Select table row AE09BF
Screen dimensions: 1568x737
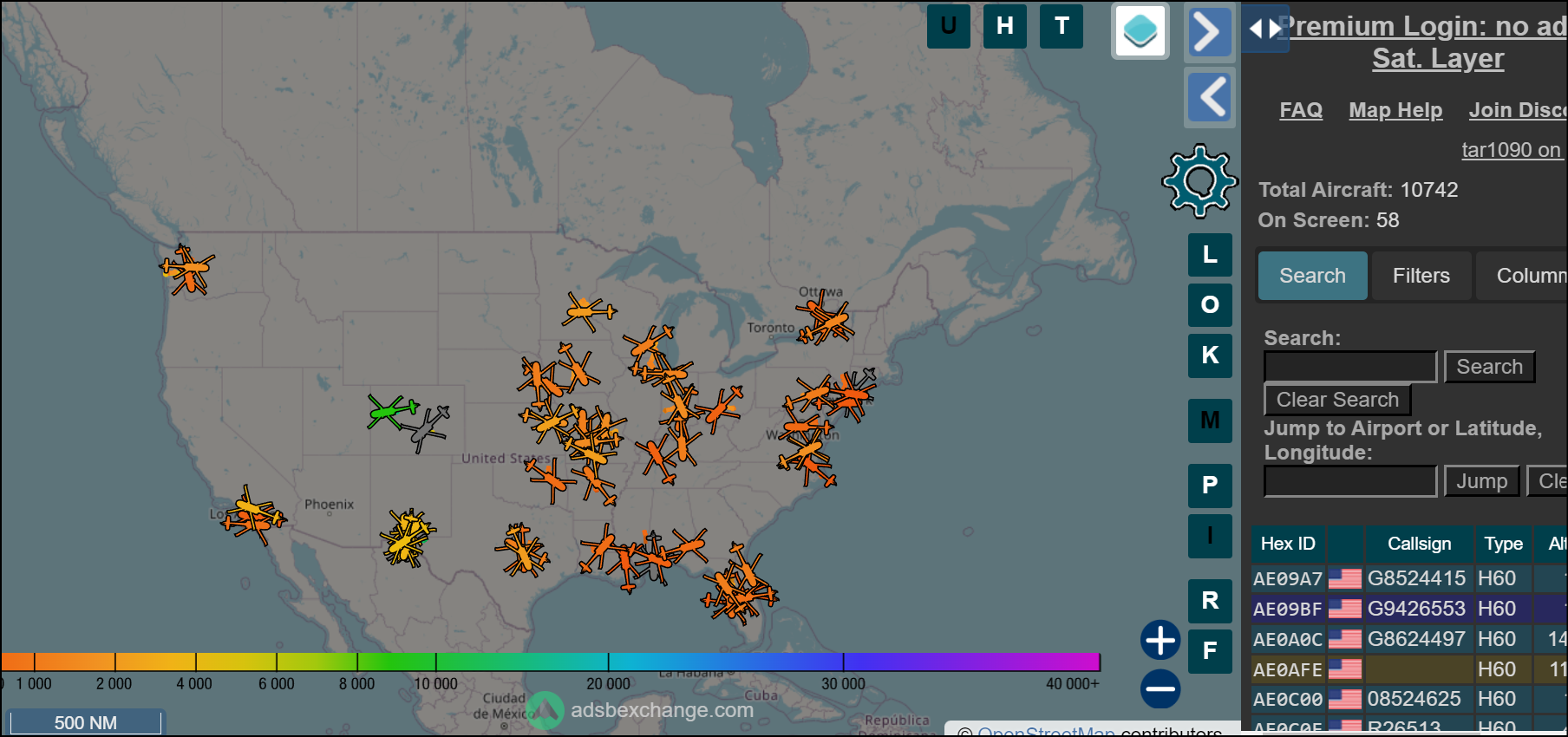point(1409,609)
